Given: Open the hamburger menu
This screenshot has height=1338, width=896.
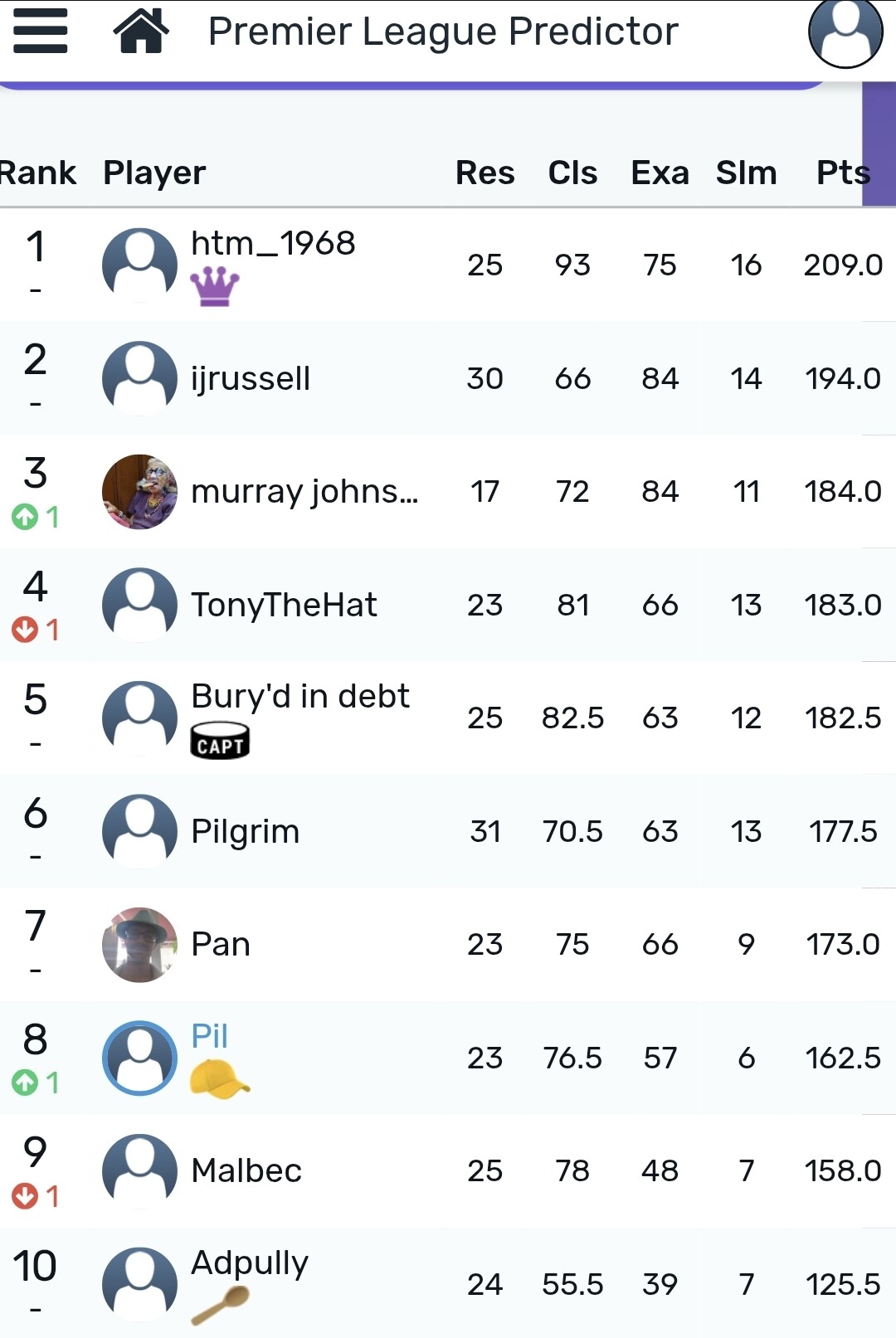Looking at the screenshot, I should [x=40, y=32].
